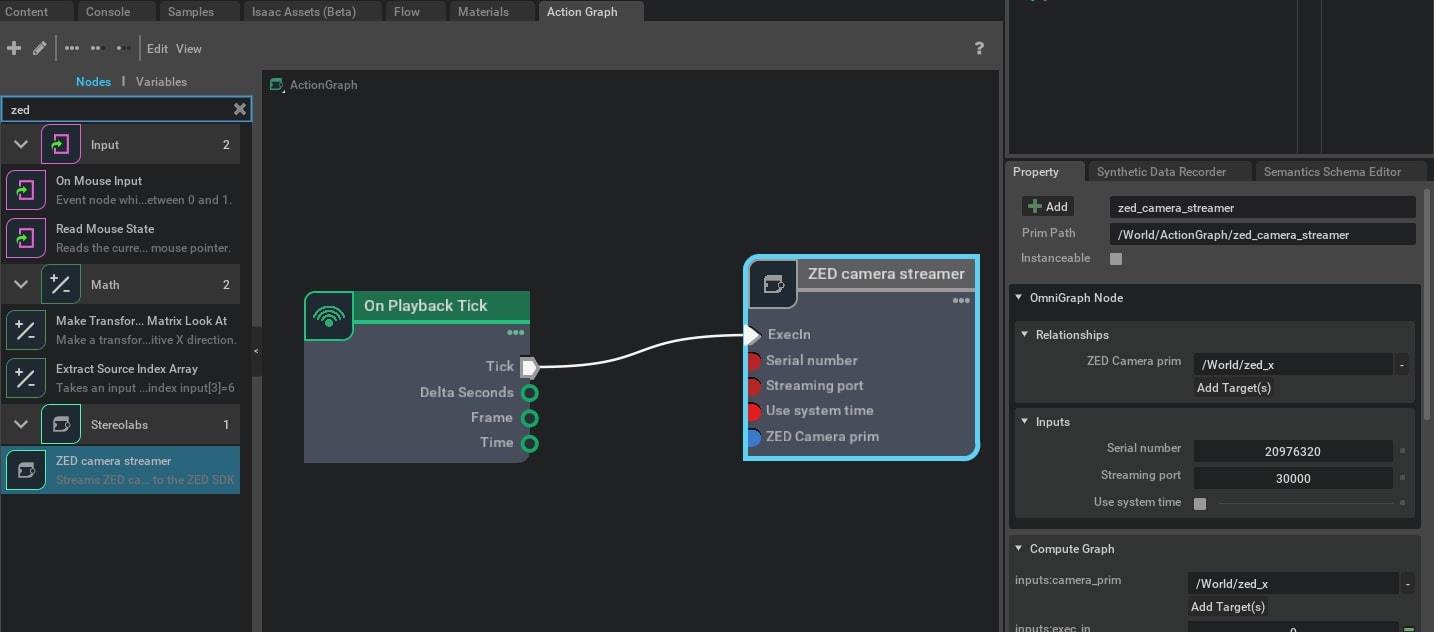Click the Use system time input port
1434x632 pixels.
[754, 411]
